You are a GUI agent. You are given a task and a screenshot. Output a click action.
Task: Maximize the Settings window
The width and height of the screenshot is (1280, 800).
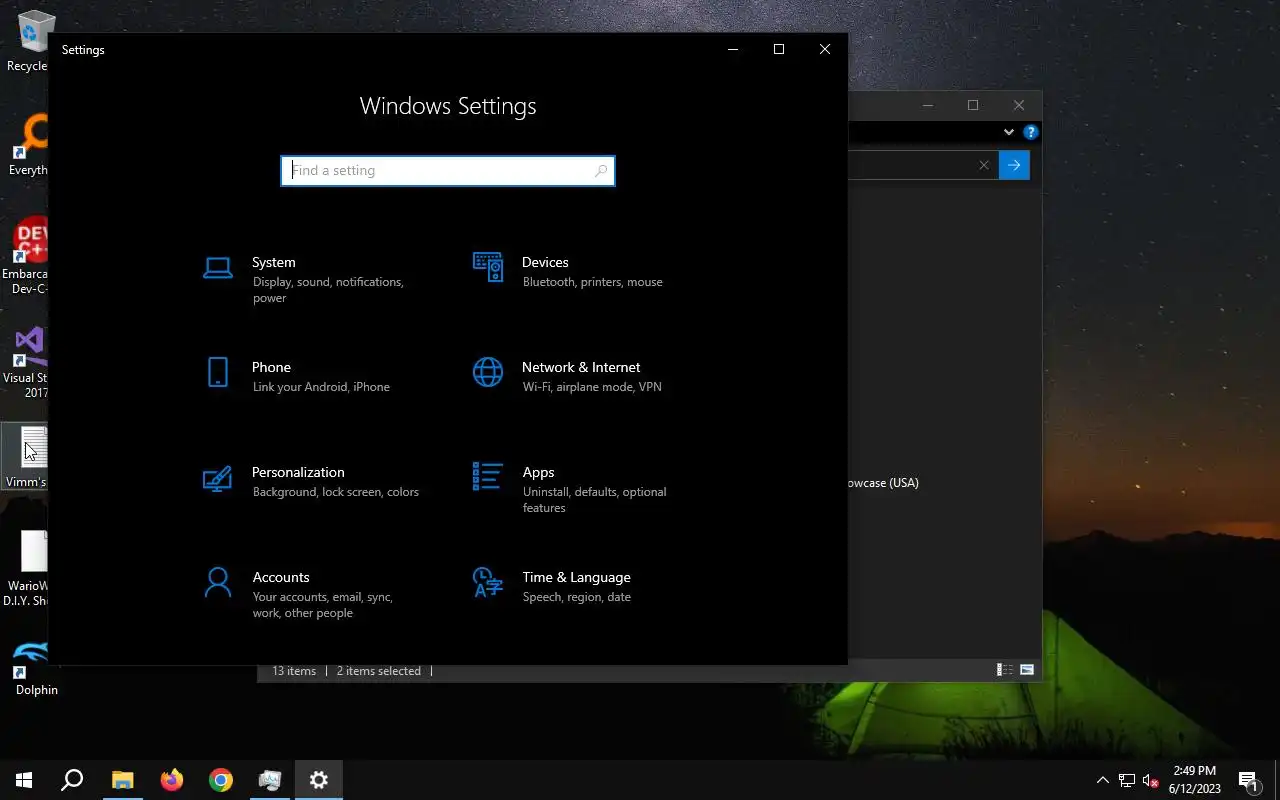click(x=779, y=49)
